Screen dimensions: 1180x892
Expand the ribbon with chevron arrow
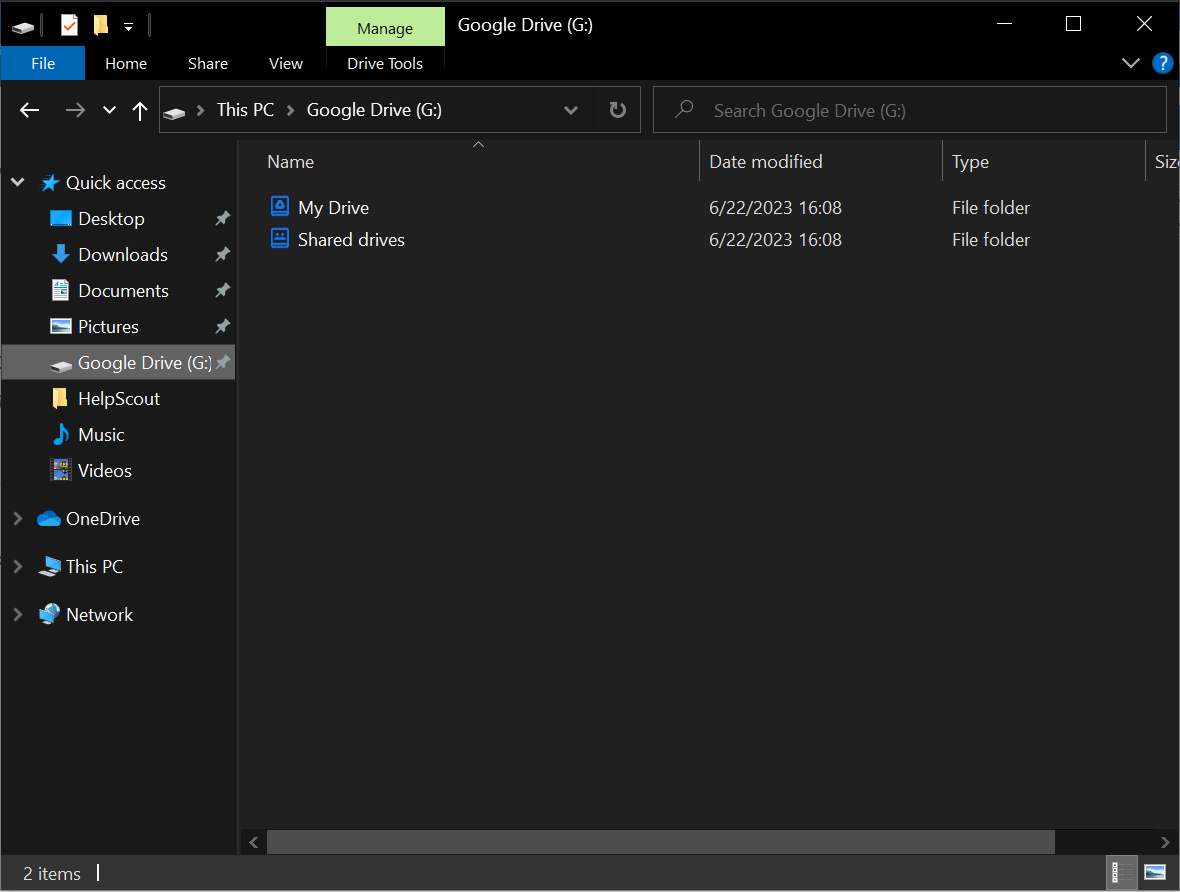[x=1131, y=63]
